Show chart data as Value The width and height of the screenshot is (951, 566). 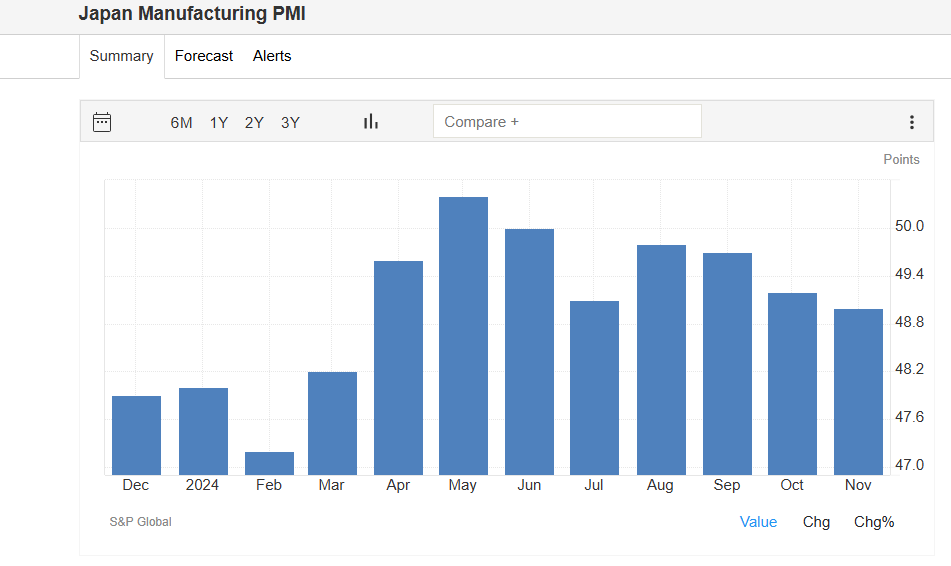(758, 522)
